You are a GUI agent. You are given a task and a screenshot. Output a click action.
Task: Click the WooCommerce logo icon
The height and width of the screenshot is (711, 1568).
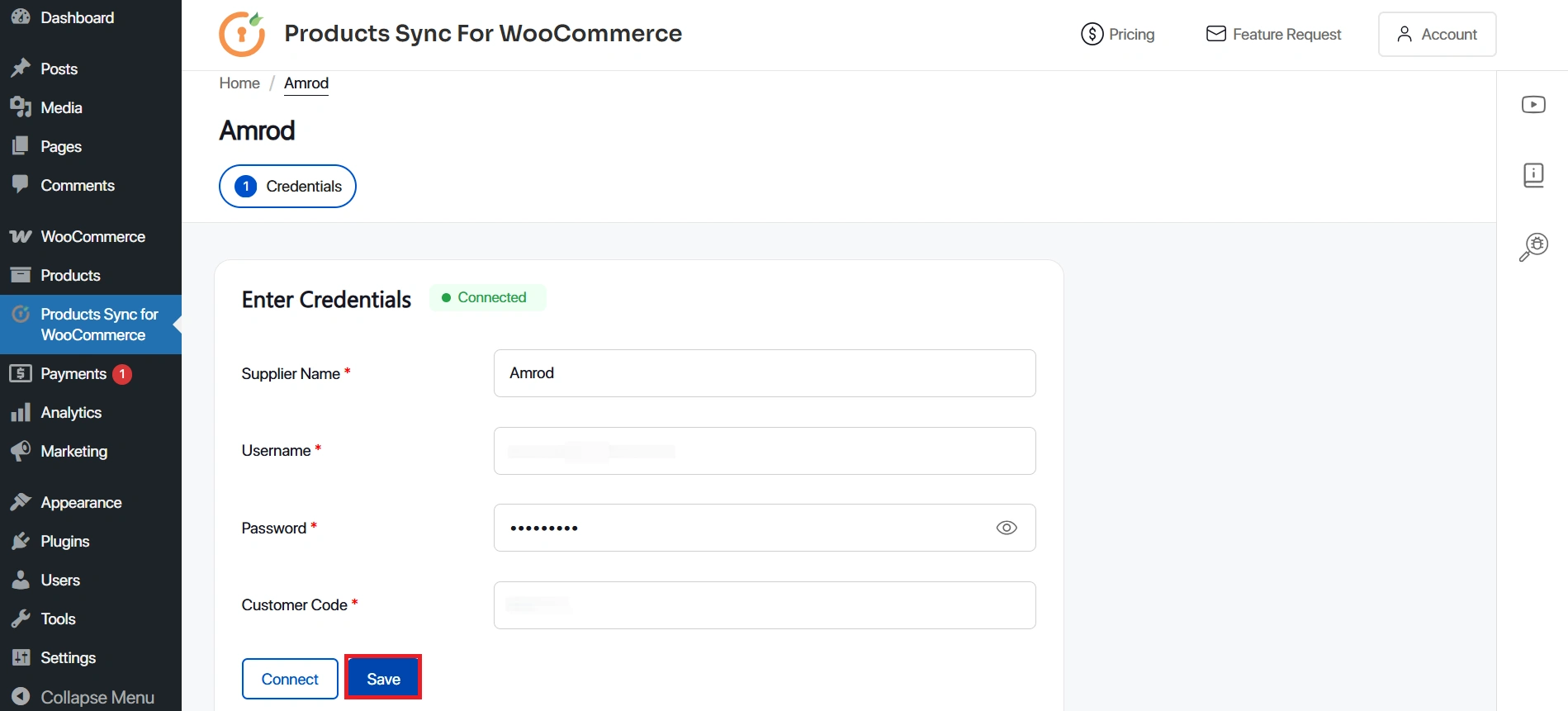(21, 236)
